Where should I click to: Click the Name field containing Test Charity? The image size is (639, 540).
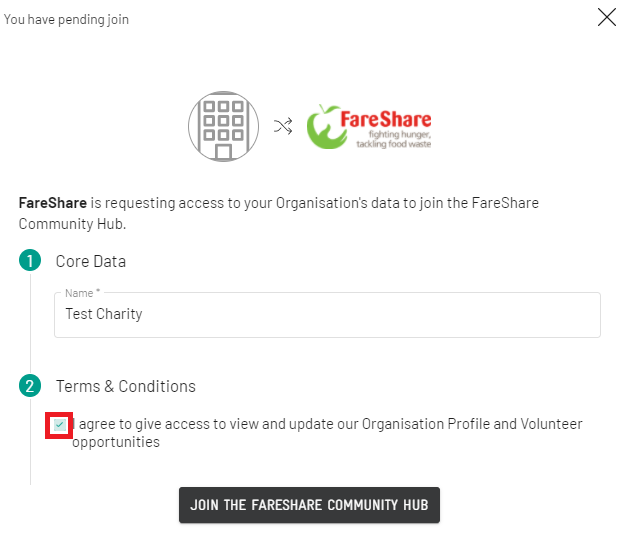(x=327, y=315)
